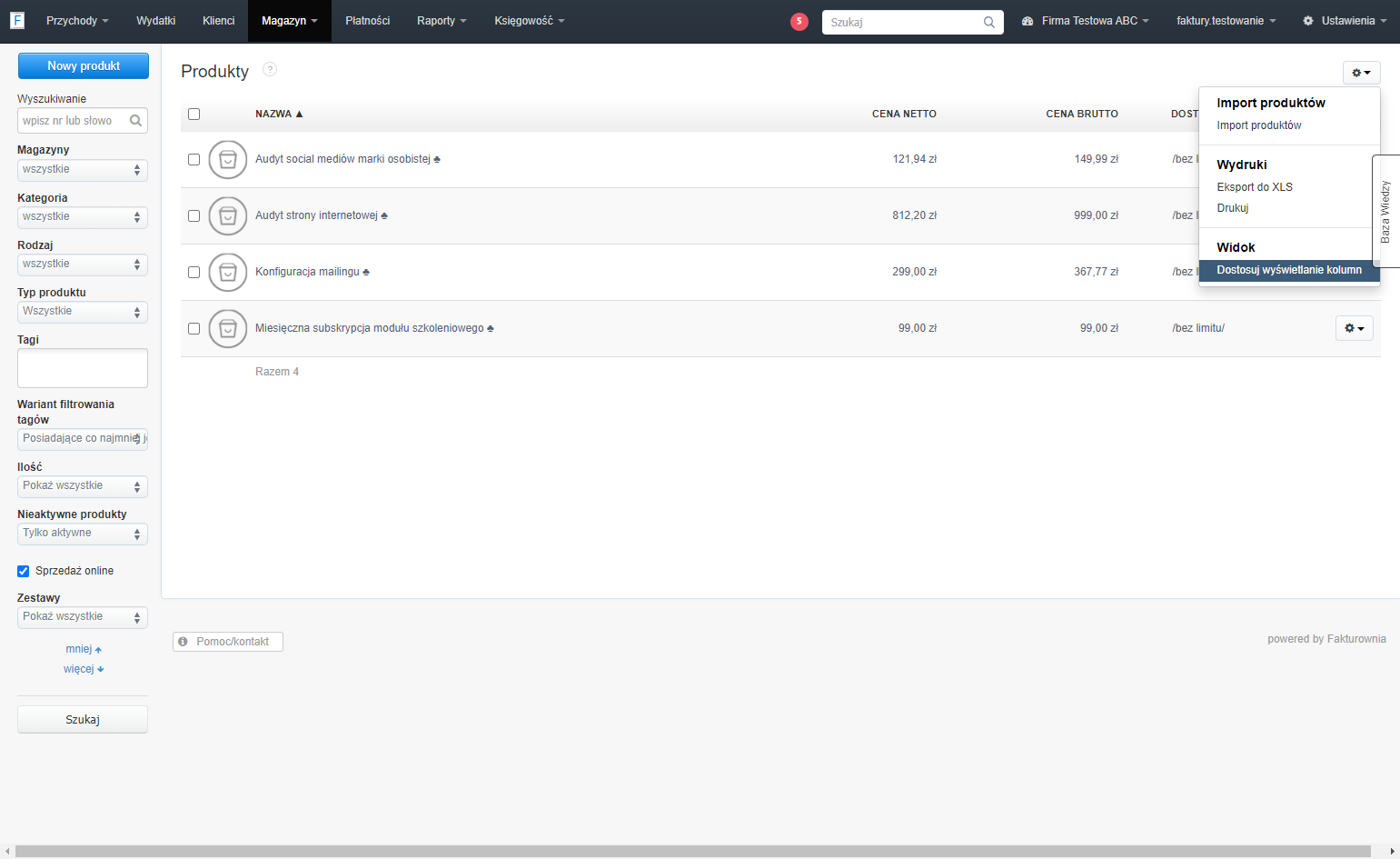The image size is (1400, 859).
Task: Click the więcej link
Action: tap(84, 669)
